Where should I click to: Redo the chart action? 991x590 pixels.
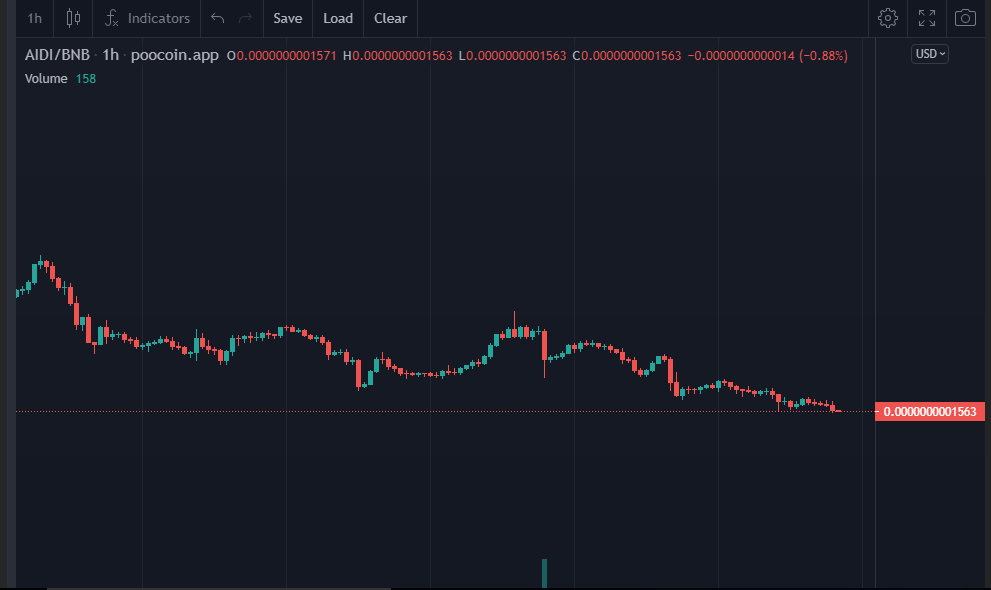(x=245, y=18)
